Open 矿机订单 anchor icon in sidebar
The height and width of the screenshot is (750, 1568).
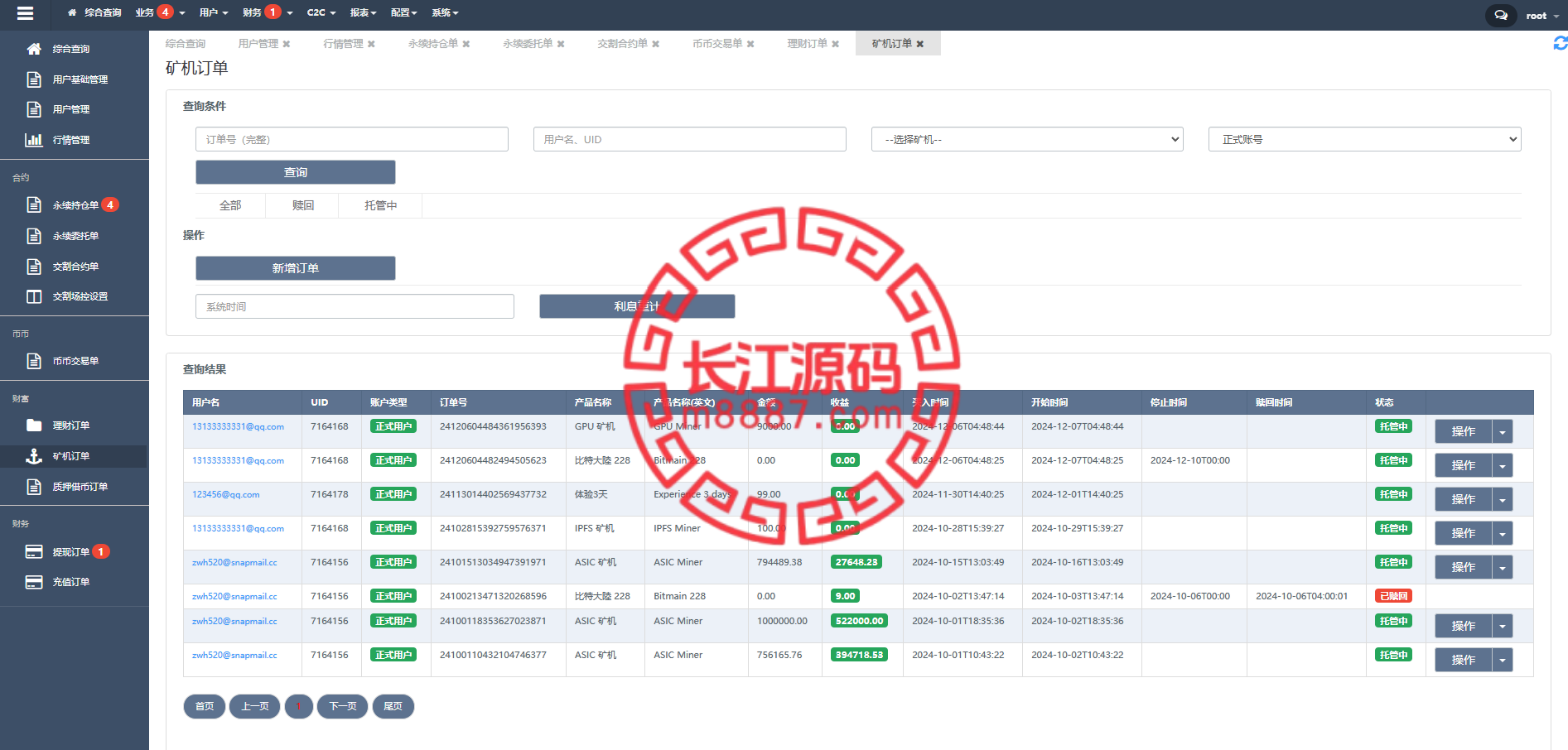(x=34, y=456)
